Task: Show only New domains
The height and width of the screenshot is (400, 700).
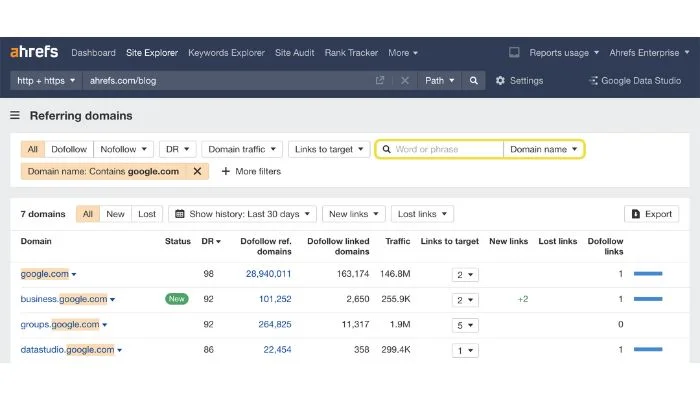Action: (115, 214)
